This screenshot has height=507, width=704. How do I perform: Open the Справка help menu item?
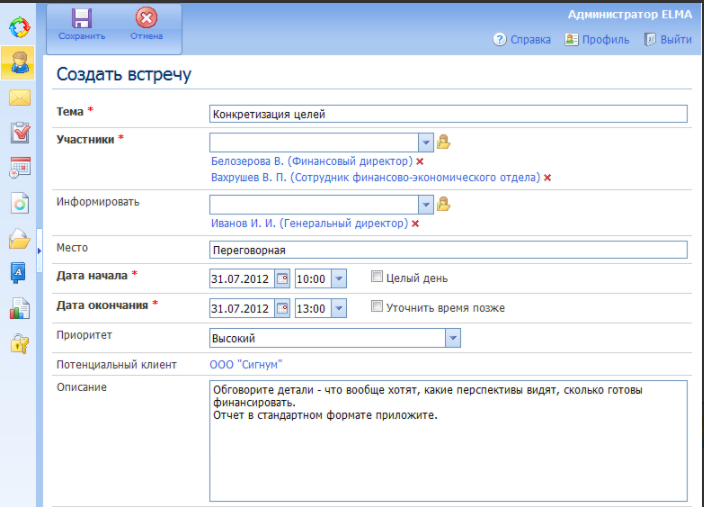point(522,40)
